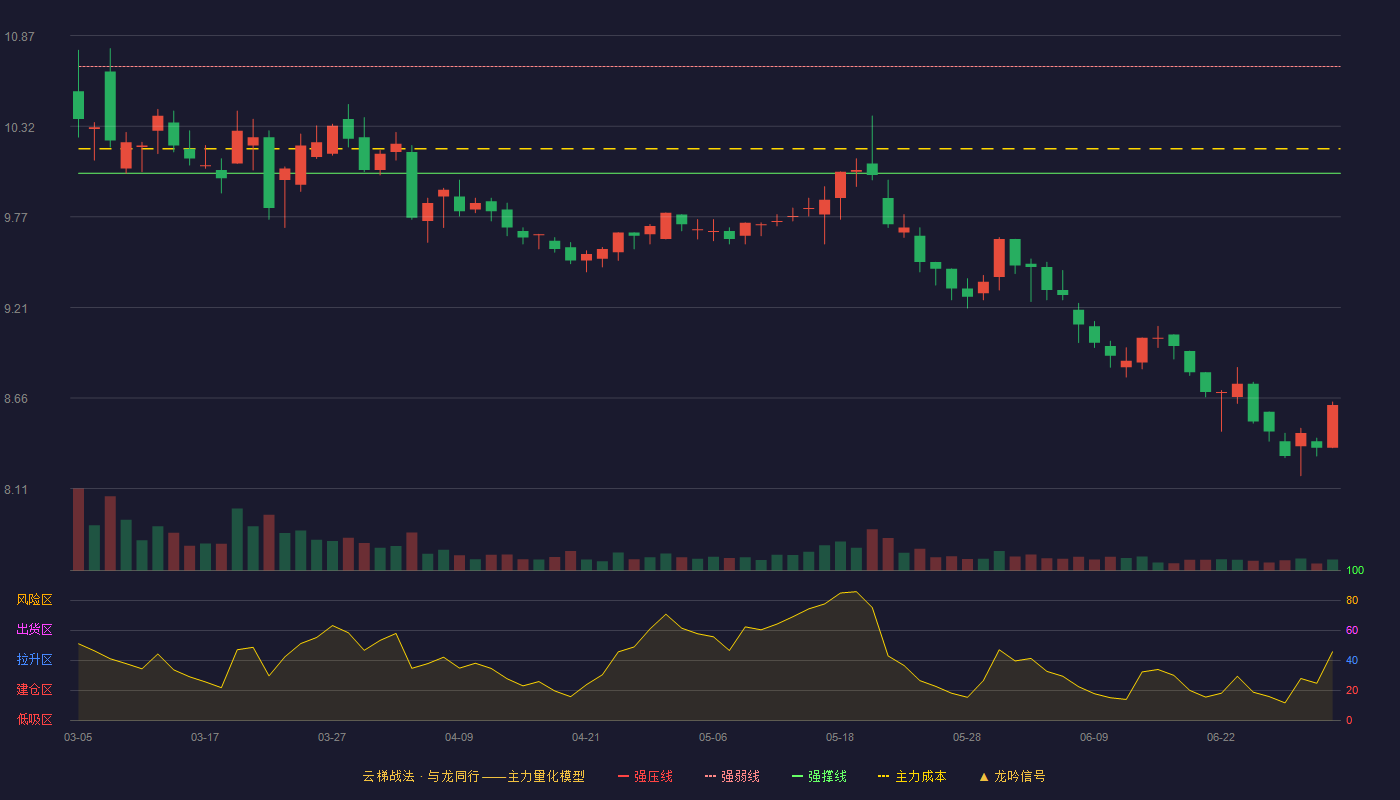Click the 低吸区 zone label
The image size is (1400, 800).
34,719
